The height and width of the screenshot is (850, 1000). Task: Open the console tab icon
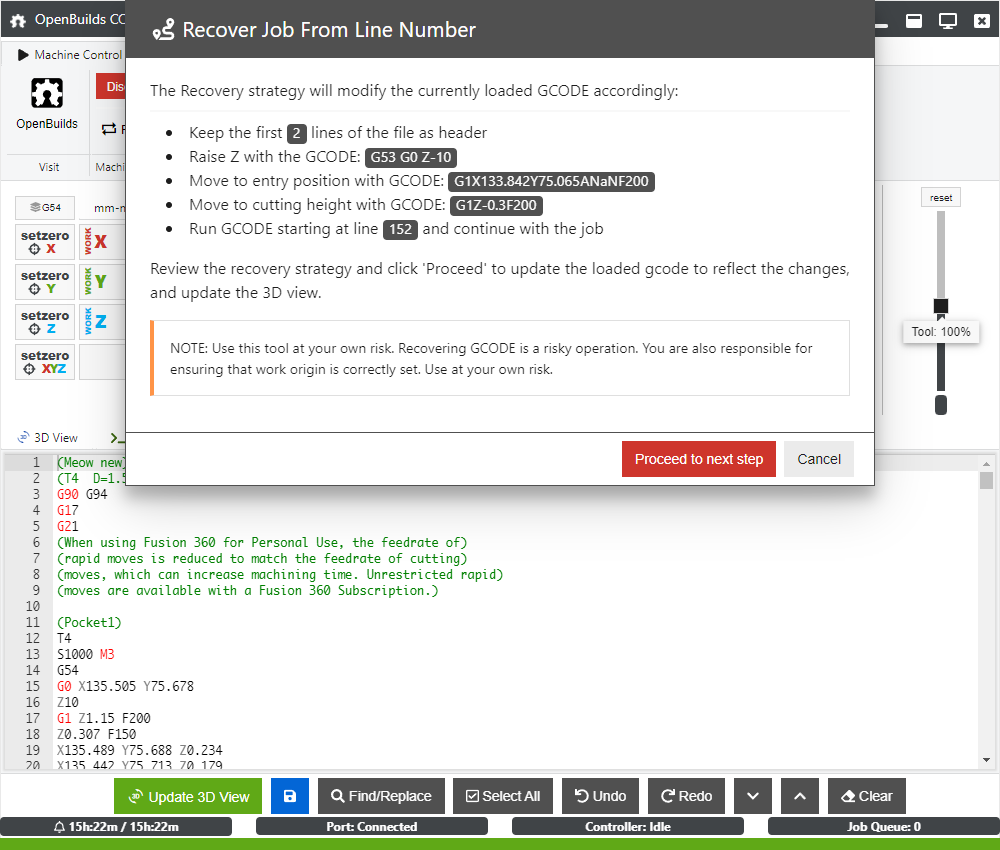(116, 437)
